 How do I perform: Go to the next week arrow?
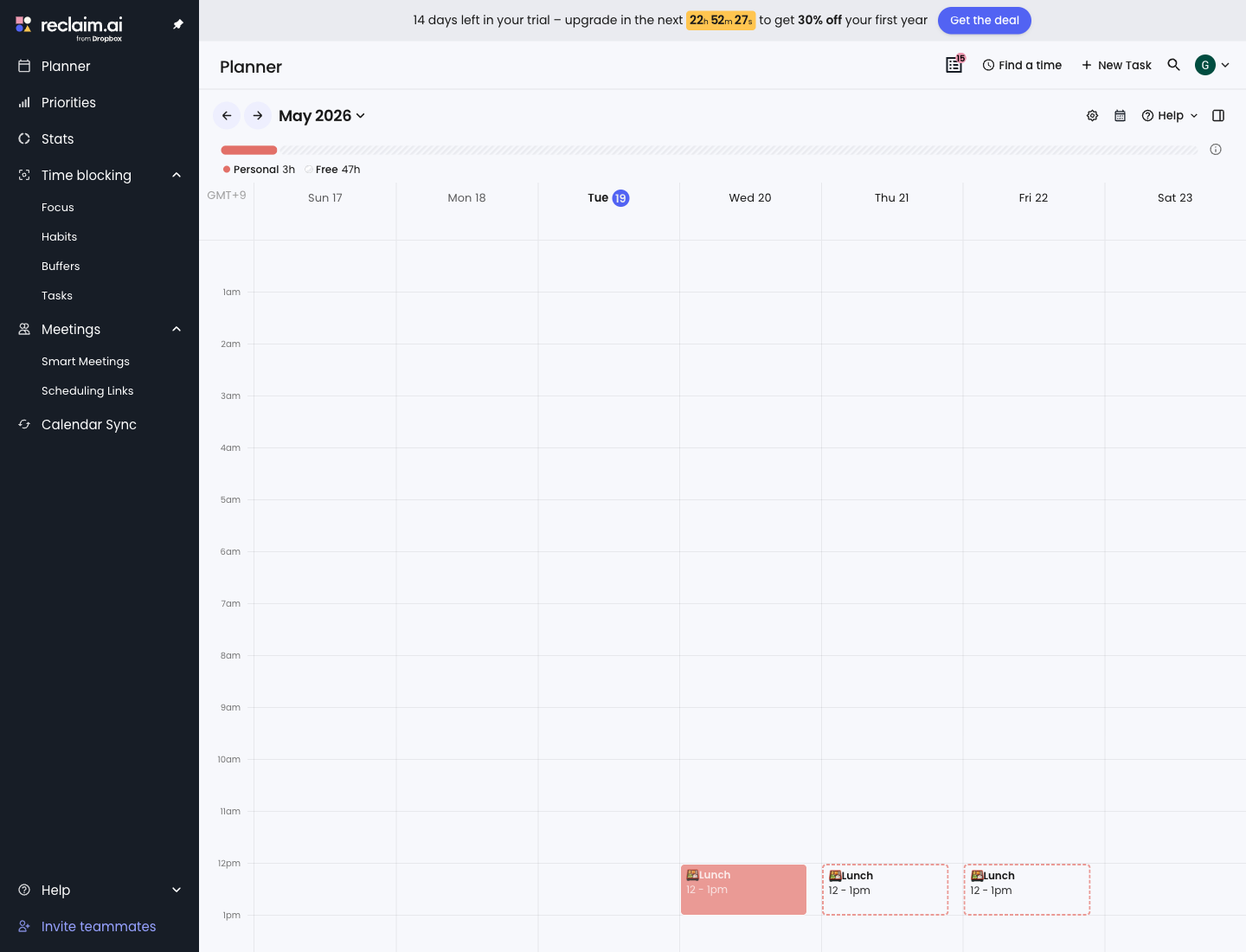point(258,115)
